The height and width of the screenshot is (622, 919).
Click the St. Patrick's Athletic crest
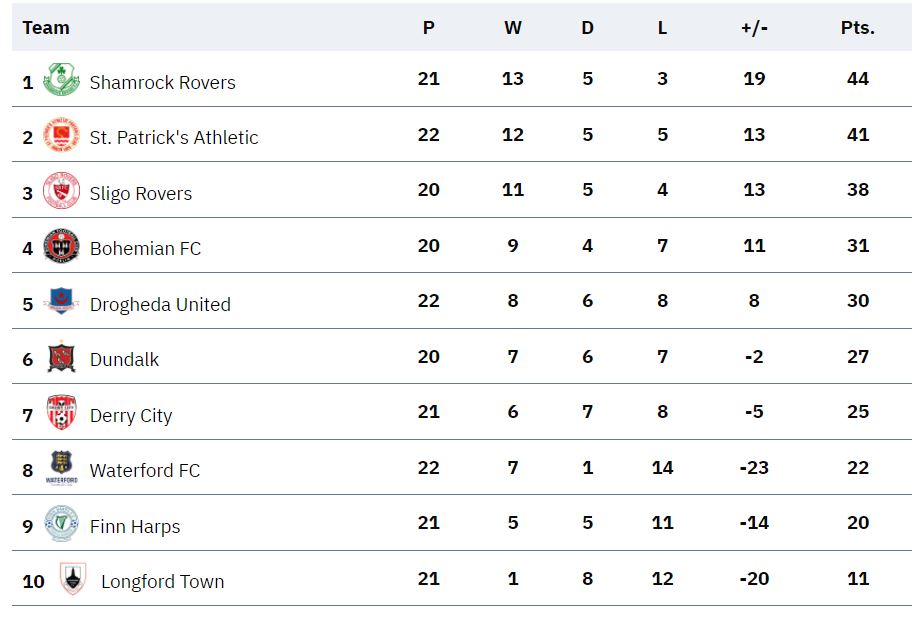point(62,135)
